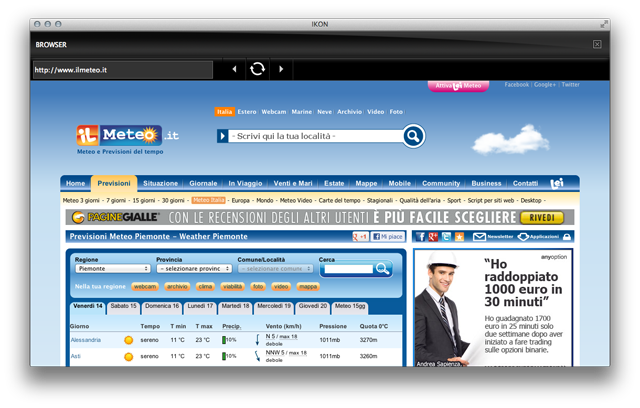Viewport: 640px width, 408px height.
Task: Open the Giornale navigation tab
Action: [203, 183]
